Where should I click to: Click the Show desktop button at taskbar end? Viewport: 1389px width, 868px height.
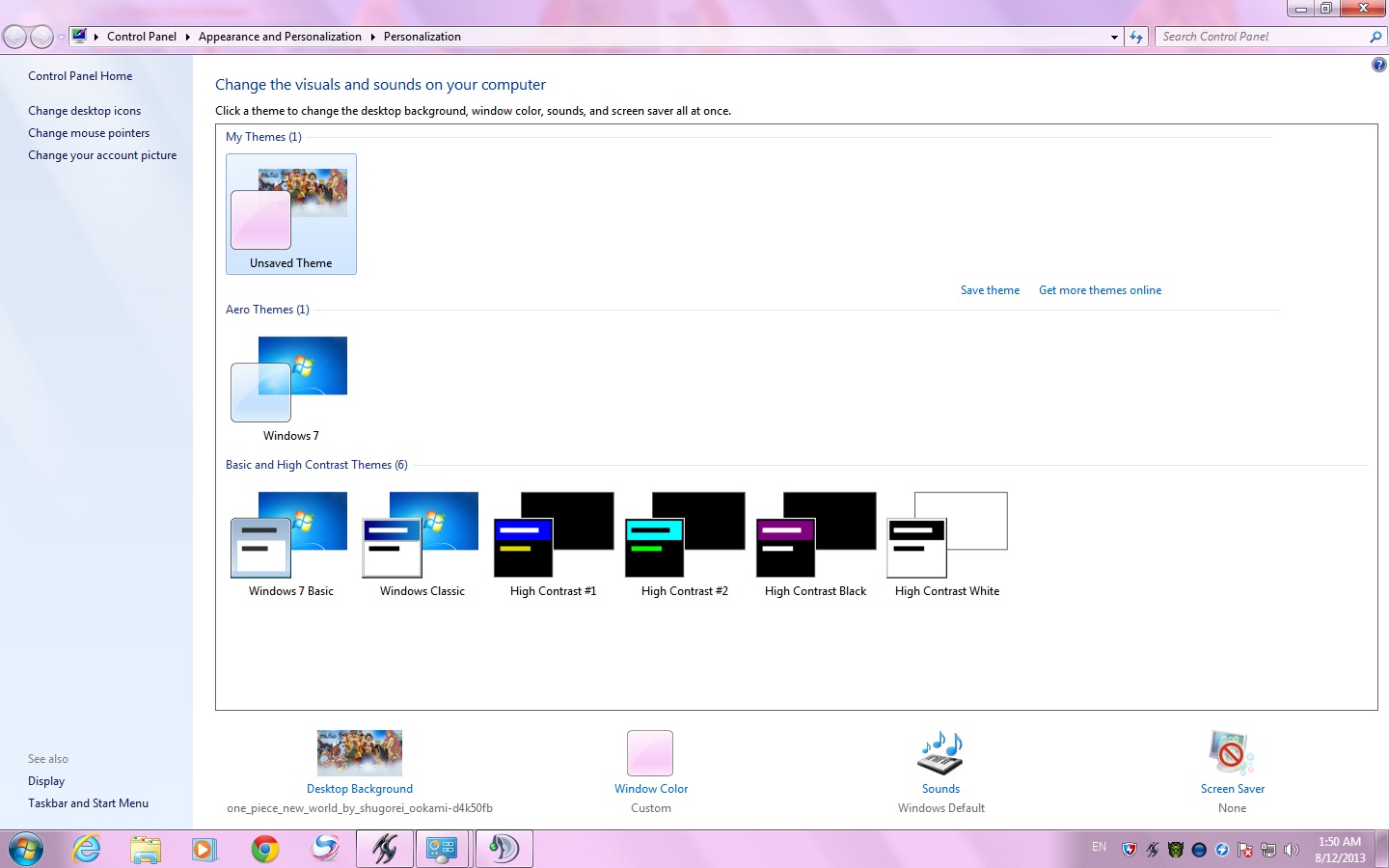coord(1382,849)
